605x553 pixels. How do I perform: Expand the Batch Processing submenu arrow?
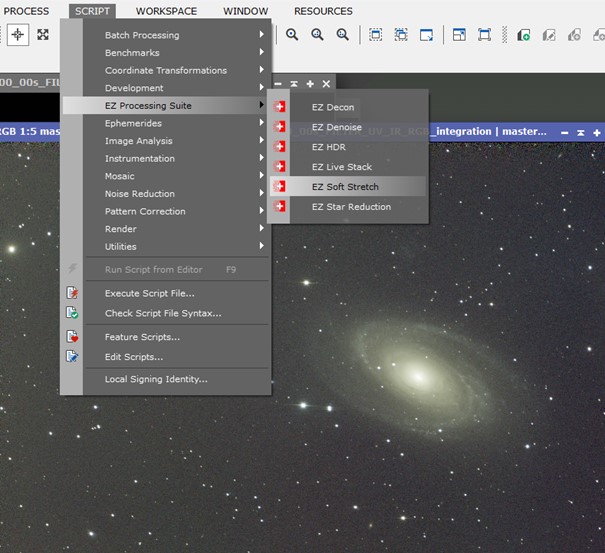point(262,34)
